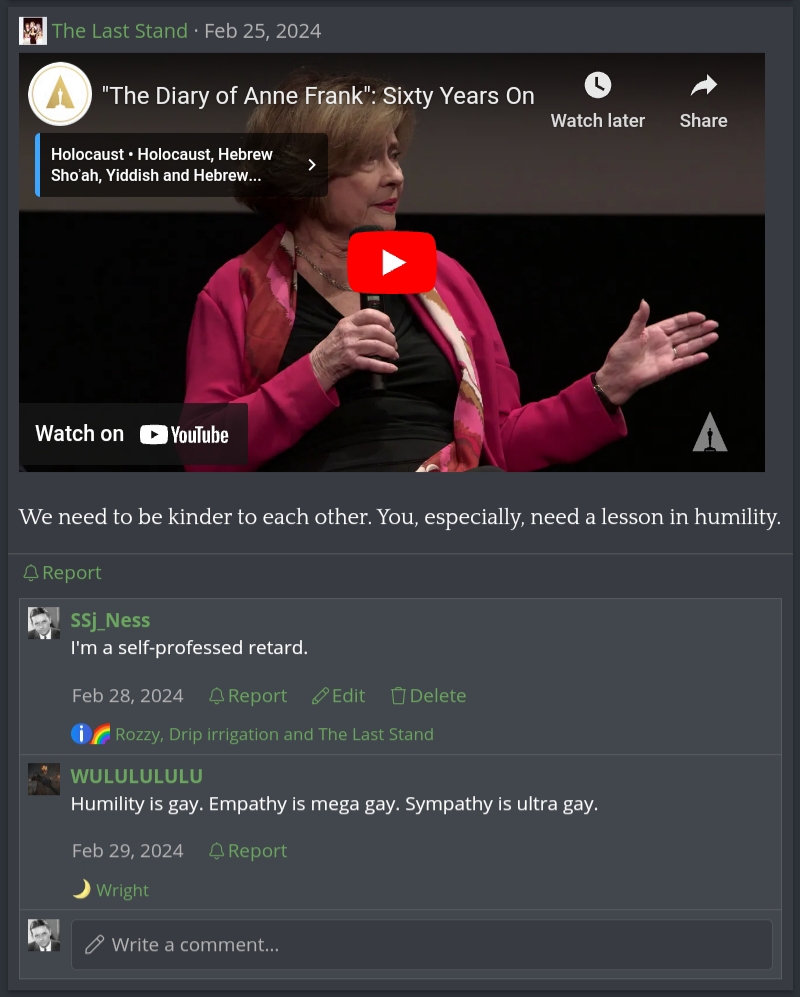Viewport: 800px width, 997px height.
Task: Focus the Write a comment field
Action: (x=422, y=944)
